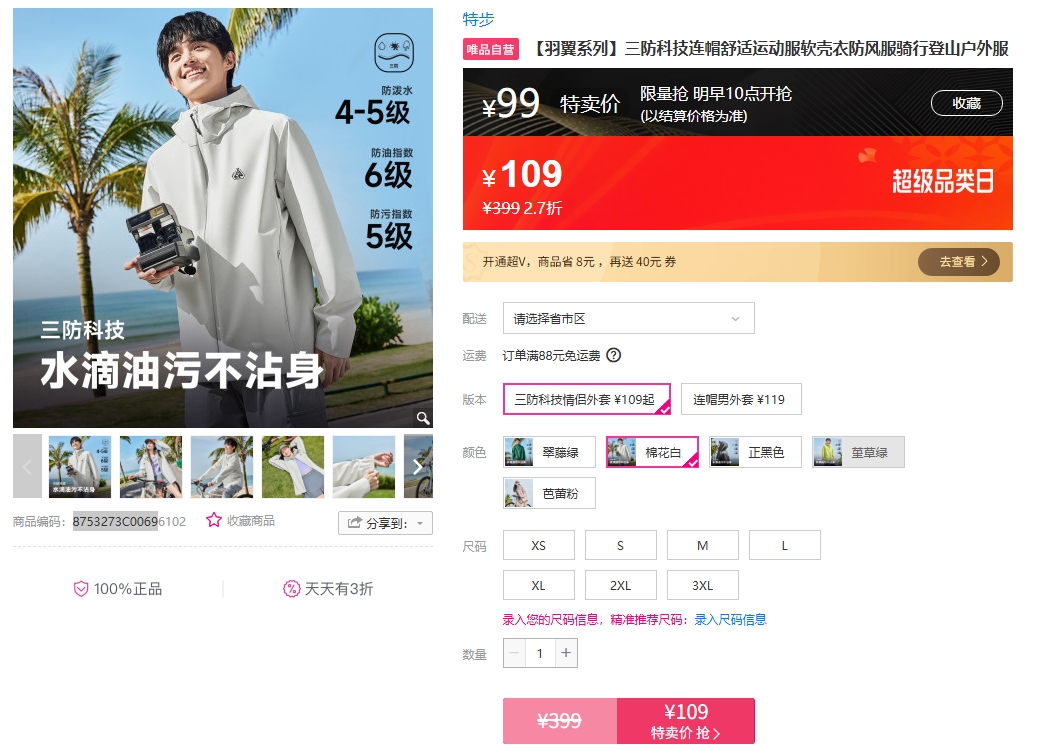The width and height of the screenshot is (1060, 751).
Task: Click the star to favorite the product
Action: pos(214,520)
